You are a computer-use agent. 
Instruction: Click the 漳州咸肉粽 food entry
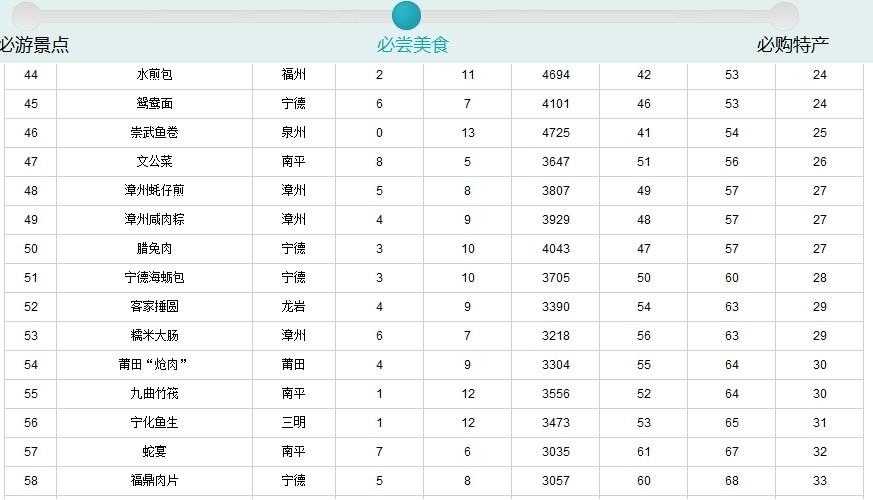[x=154, y=220]
